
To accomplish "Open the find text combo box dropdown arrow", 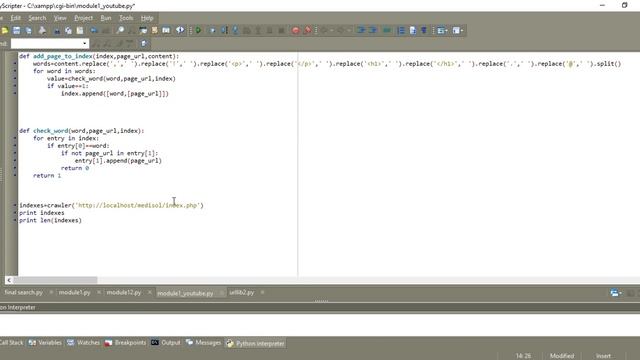I will pyautogui.click(x=84, y=44).
